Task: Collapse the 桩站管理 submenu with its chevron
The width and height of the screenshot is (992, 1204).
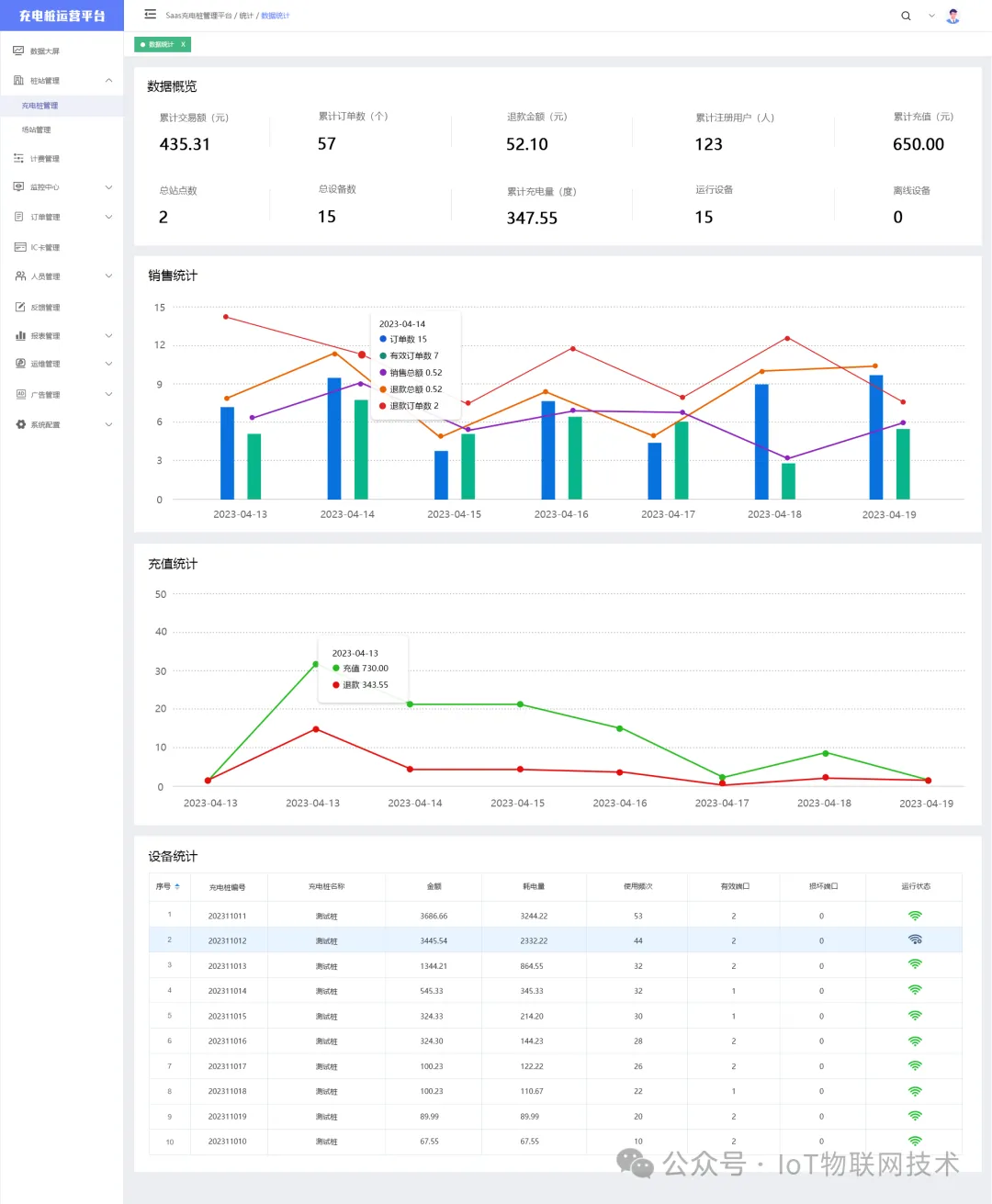Action: coord(108,81)
